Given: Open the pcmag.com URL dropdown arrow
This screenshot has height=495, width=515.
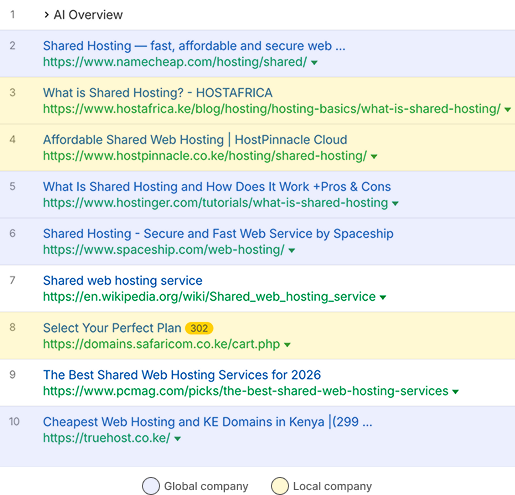Looking at the screenshot, I should tap(455, 392).
